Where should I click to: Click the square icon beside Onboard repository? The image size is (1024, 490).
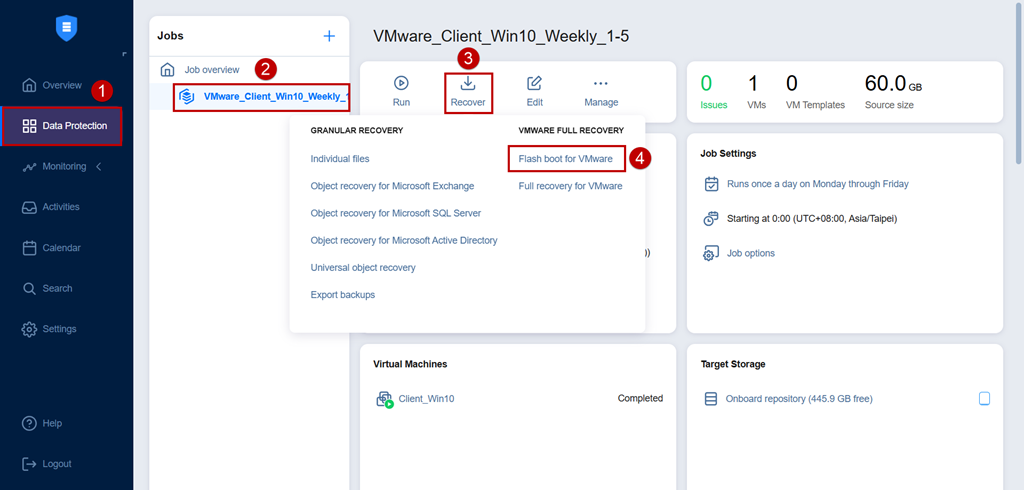[984, 399]
